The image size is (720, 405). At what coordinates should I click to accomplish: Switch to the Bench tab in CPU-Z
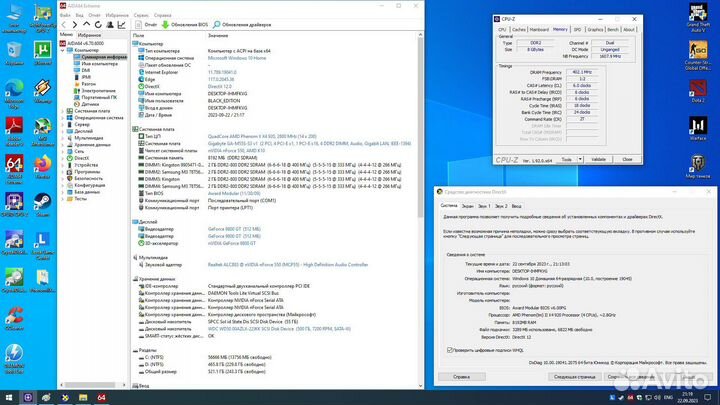click(x=613, y=29)
